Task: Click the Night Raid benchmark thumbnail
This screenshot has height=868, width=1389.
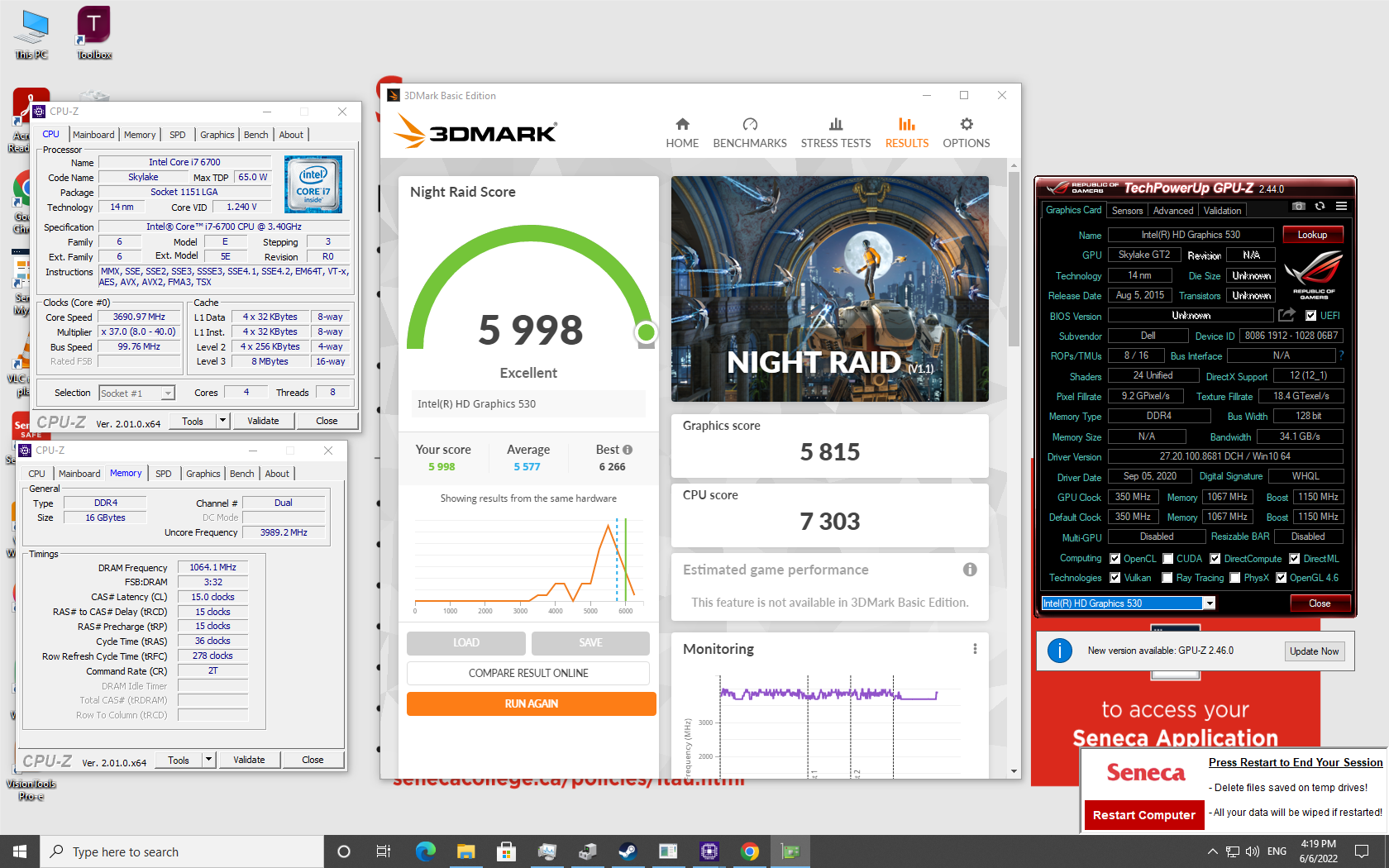Action: pyautogui.click(x=830, y=289)
